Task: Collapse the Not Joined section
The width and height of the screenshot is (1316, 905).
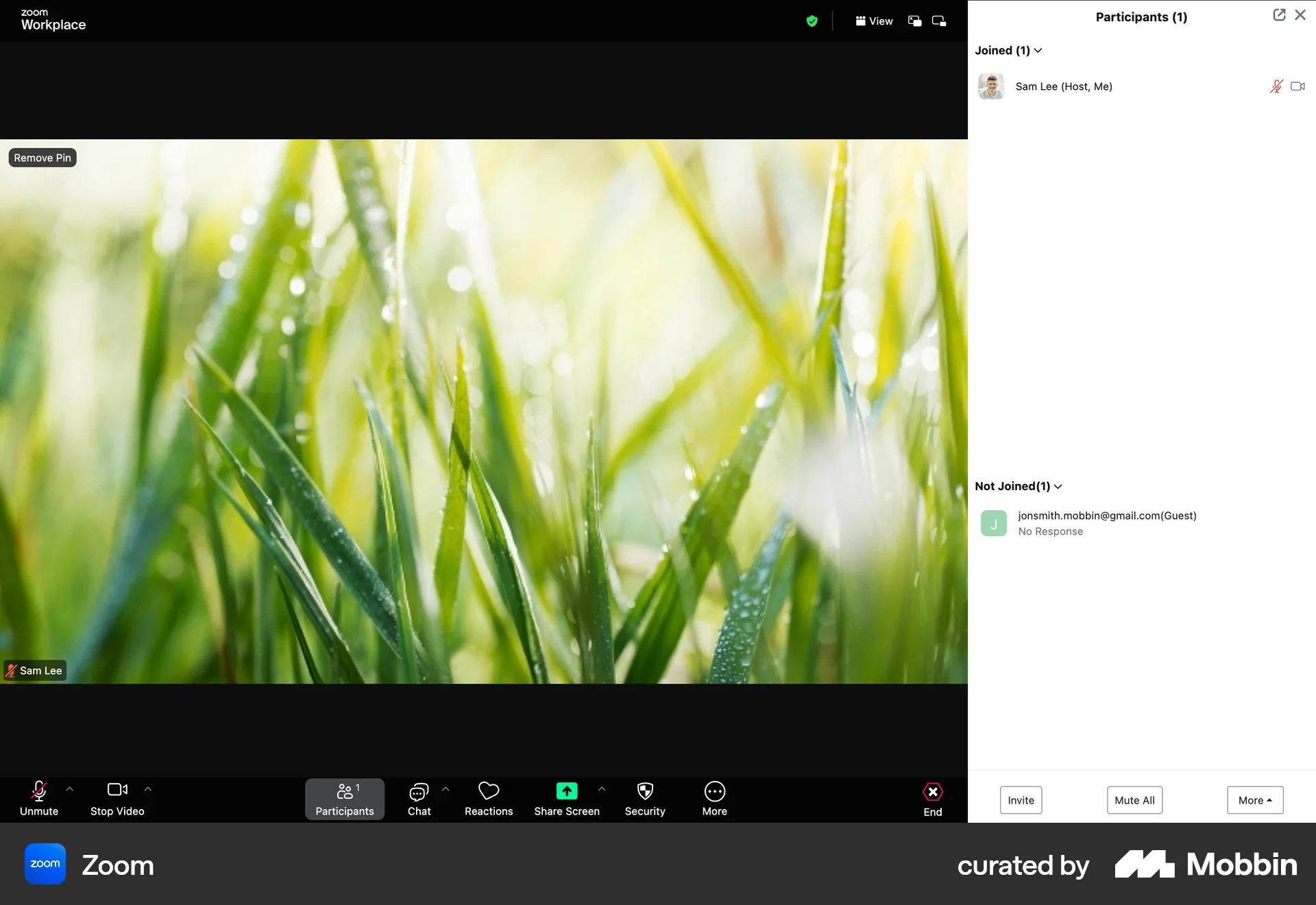Action: (x=1058, y=486)
